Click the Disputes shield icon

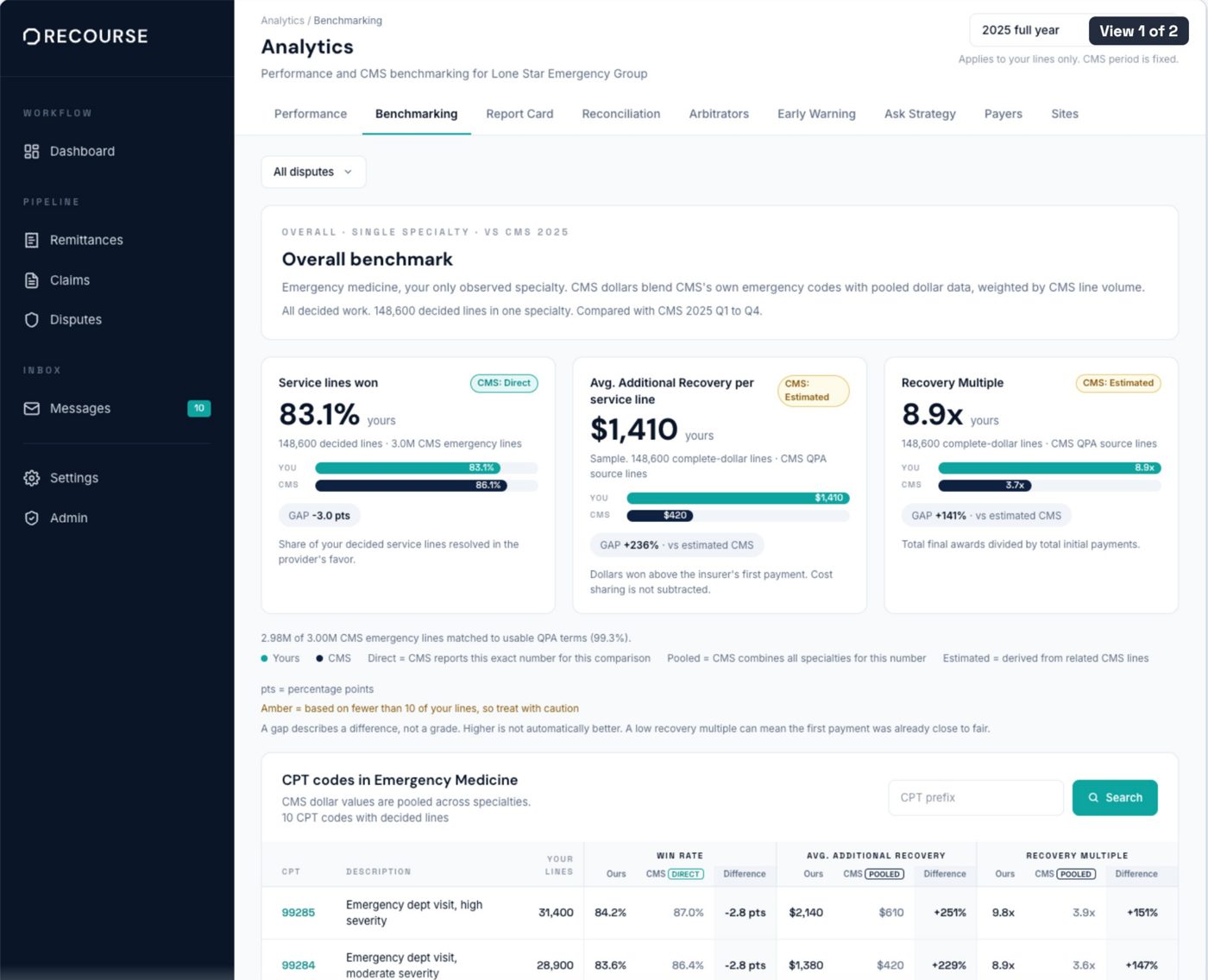32,319
